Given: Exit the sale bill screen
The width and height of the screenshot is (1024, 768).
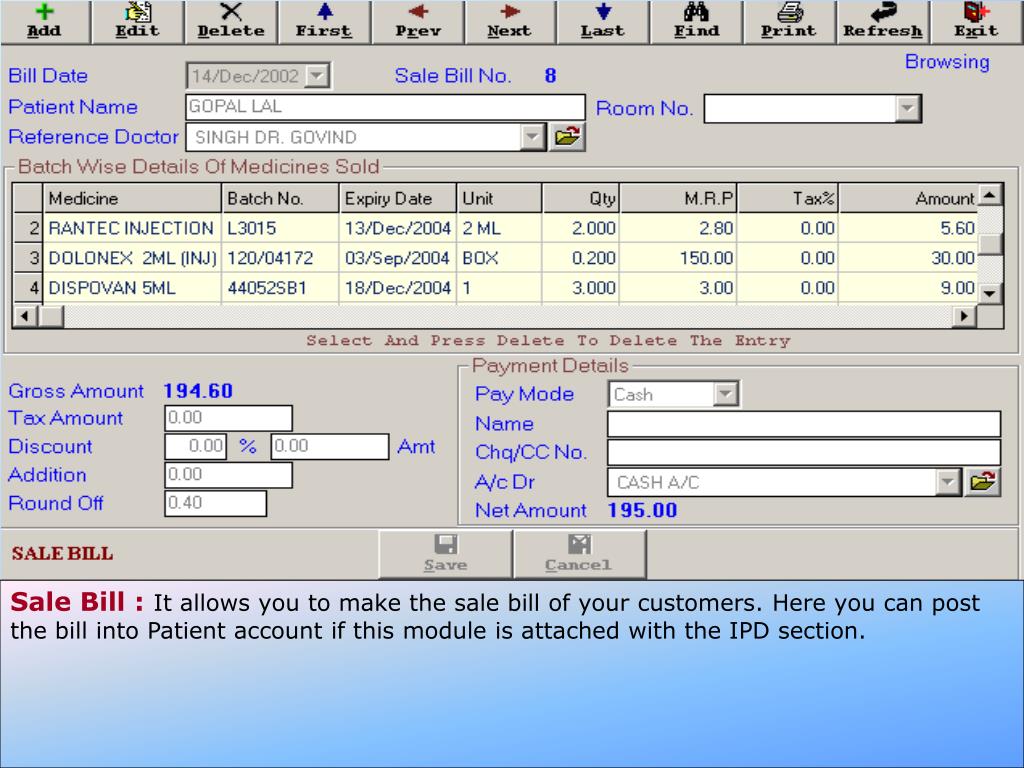Looking at the screenshot, I should (976, 22).
